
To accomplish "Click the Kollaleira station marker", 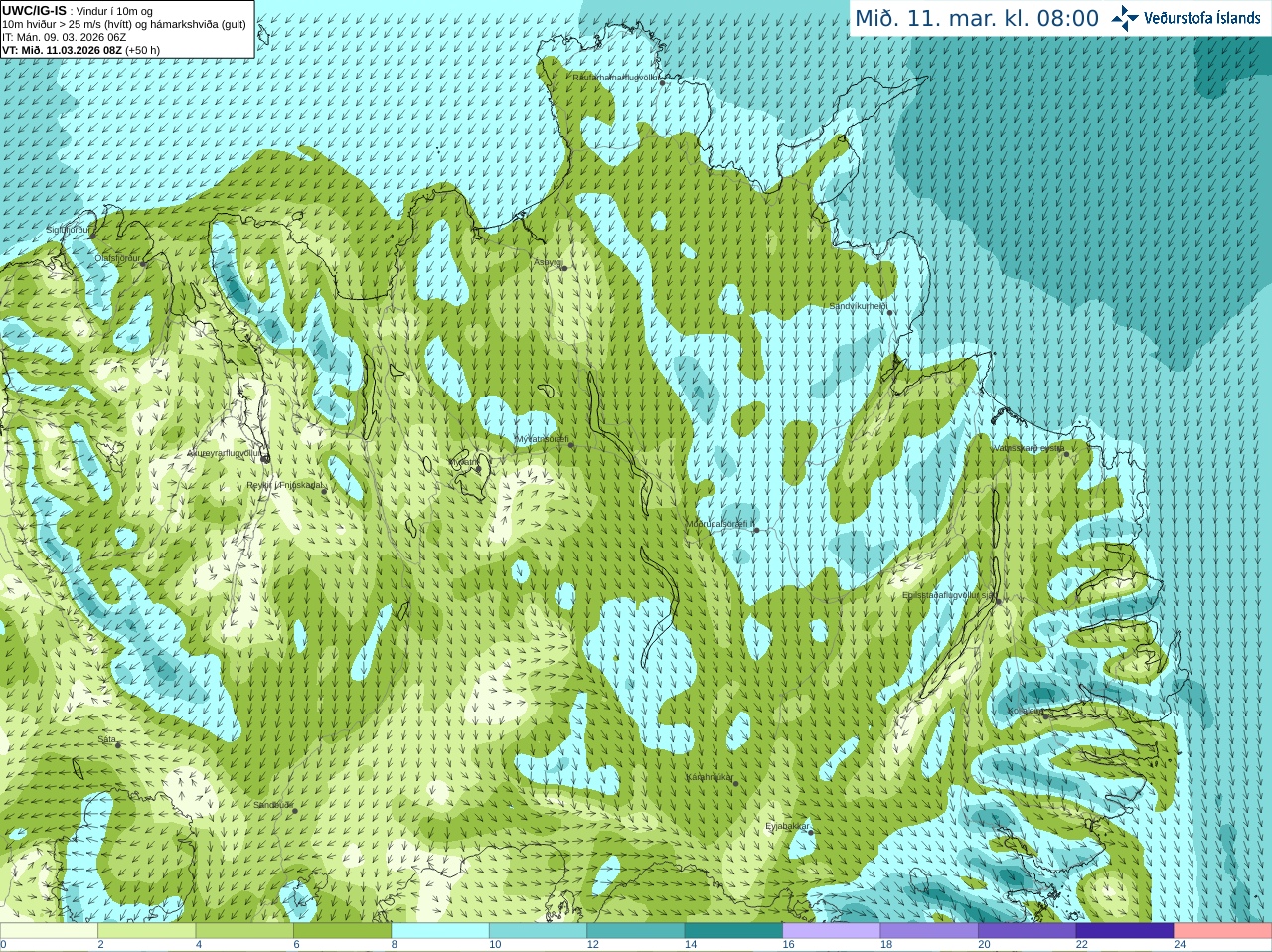I will pos(1045,716).
